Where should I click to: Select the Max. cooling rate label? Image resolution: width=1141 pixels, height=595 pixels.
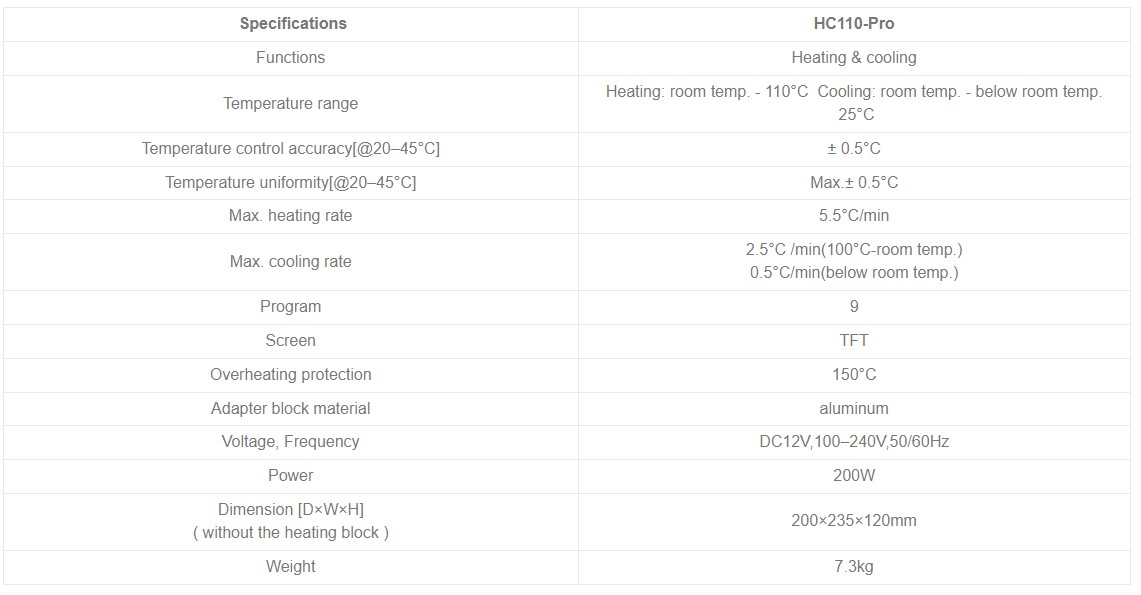click(290, 262)
